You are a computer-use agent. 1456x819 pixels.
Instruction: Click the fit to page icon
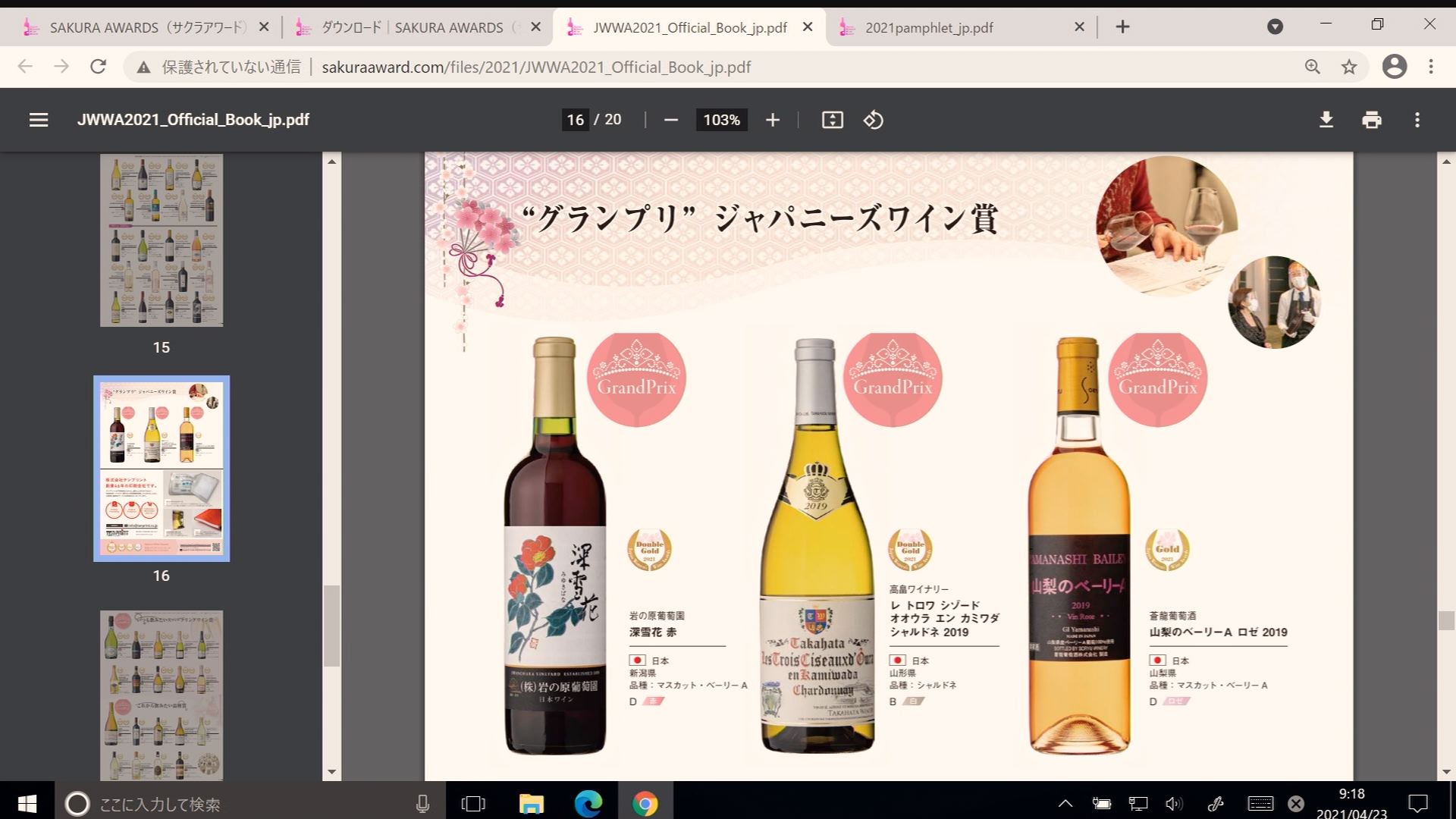832,120
